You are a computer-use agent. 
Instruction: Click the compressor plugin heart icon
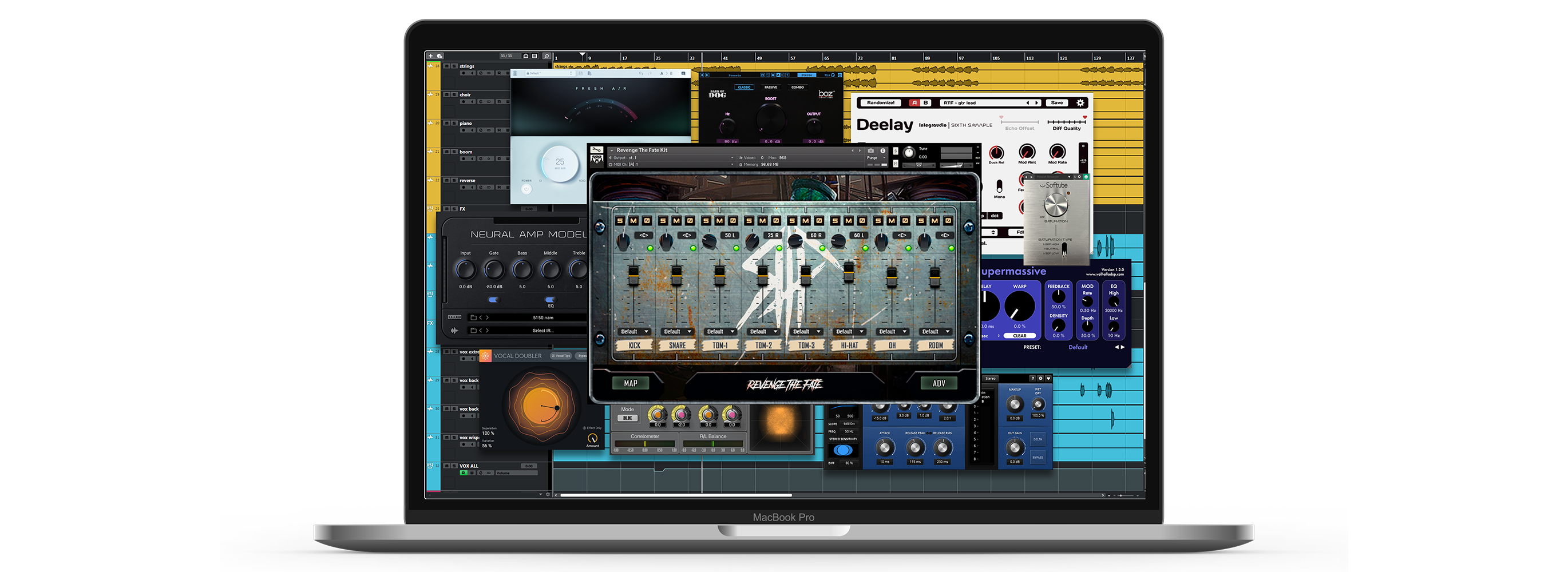coord(1048,379)
